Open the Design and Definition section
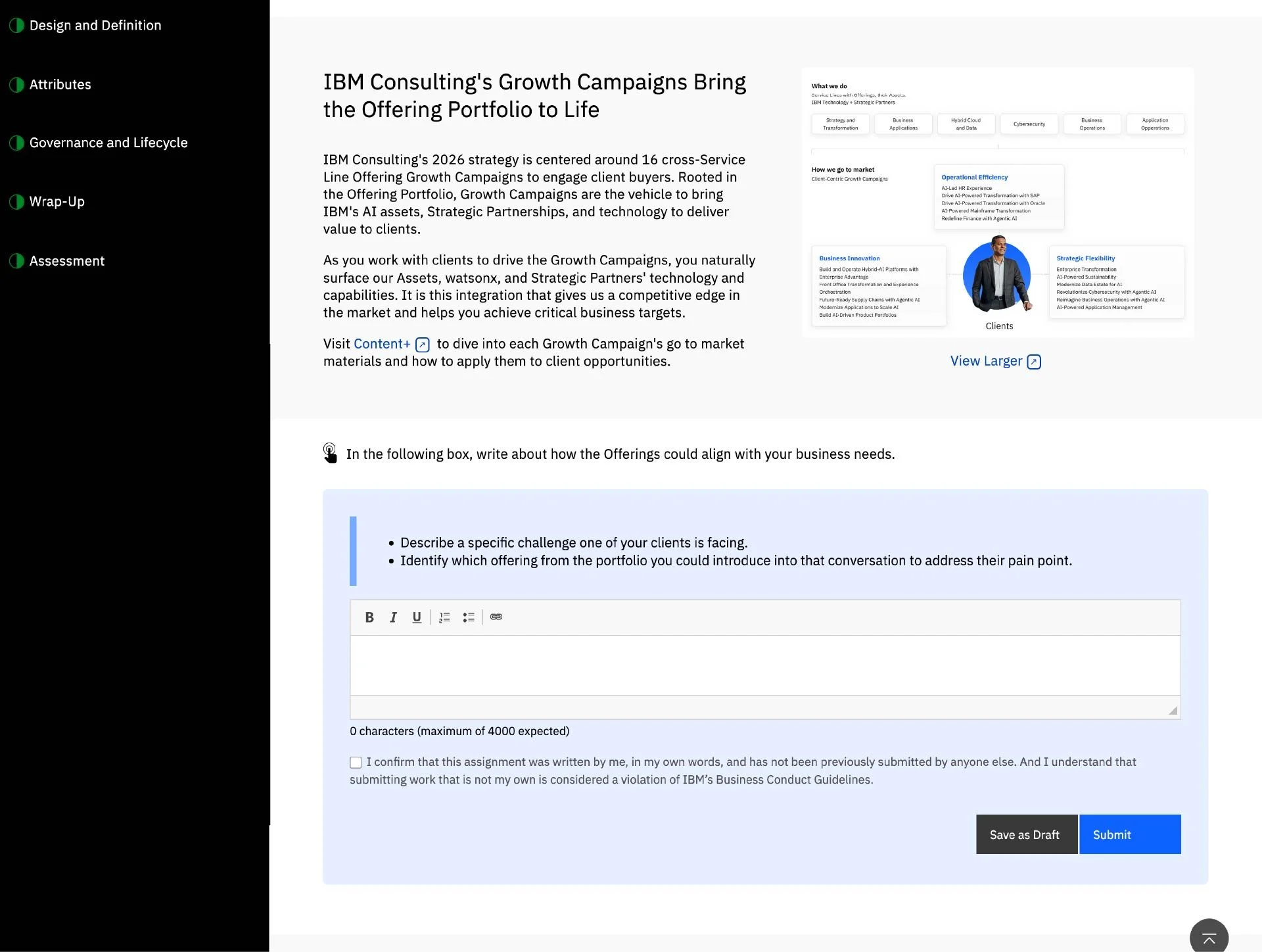This screenshot has width=1262, height=952. coord(95,26)
